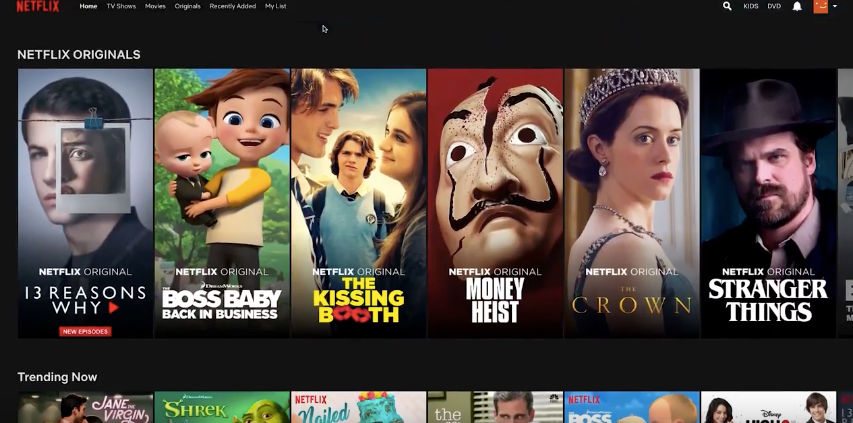Open Jane the Virgin in Trending Now
Viewport: 853px width, 423px height.
coord(85,407)
